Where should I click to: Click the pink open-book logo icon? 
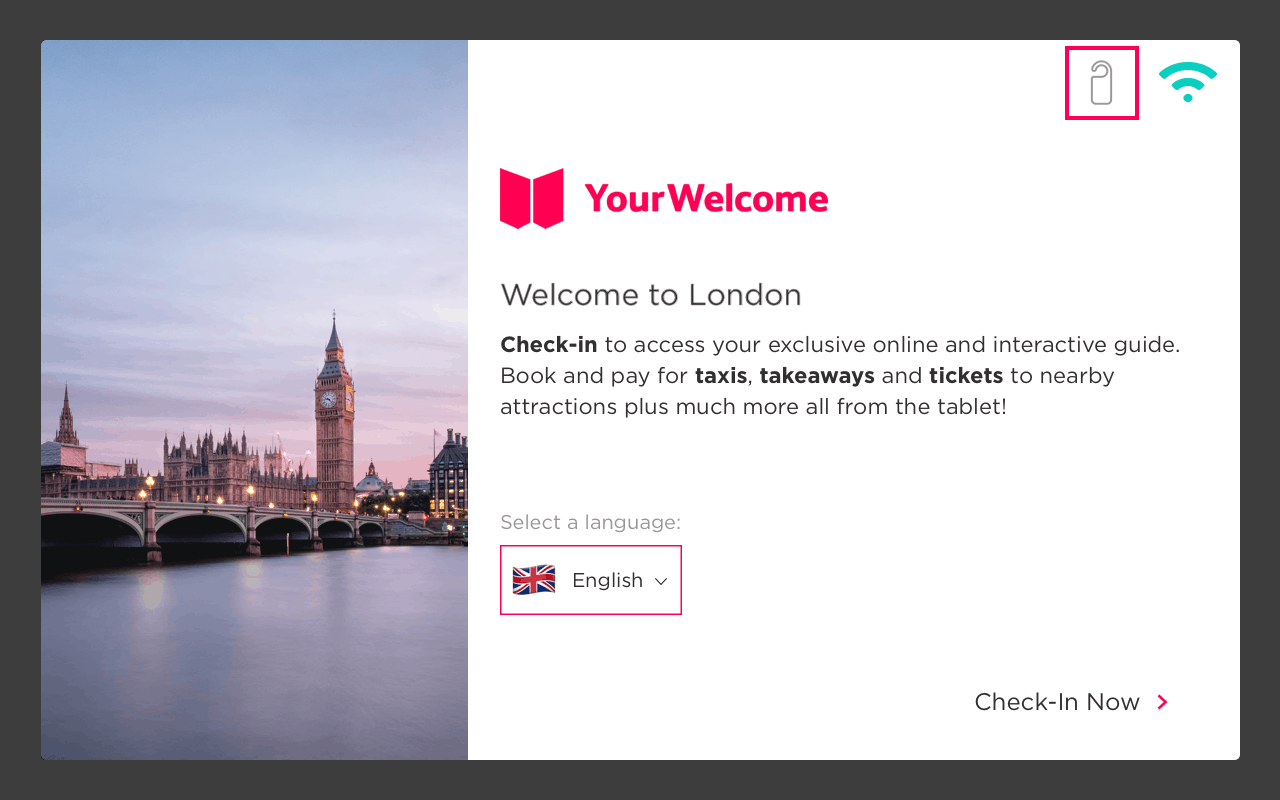click(x=532, y=198)
